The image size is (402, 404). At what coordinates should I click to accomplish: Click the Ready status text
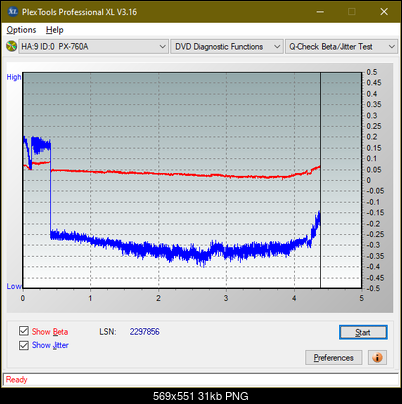point(16,380)
